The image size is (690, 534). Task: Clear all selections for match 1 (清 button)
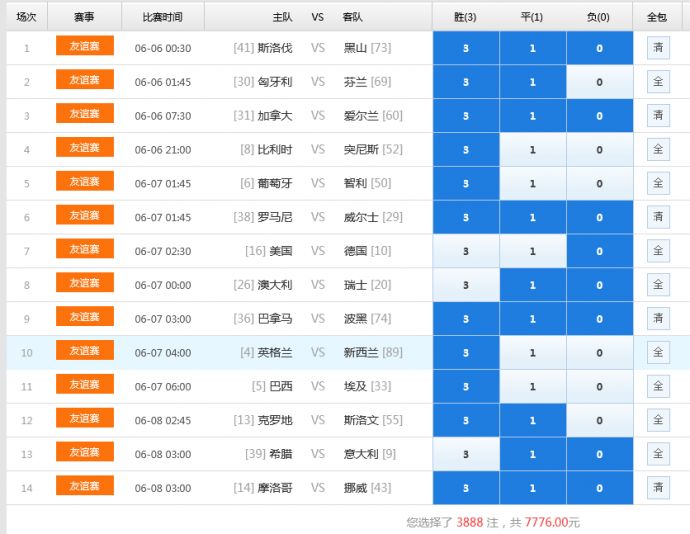click(x=658, y=48)
